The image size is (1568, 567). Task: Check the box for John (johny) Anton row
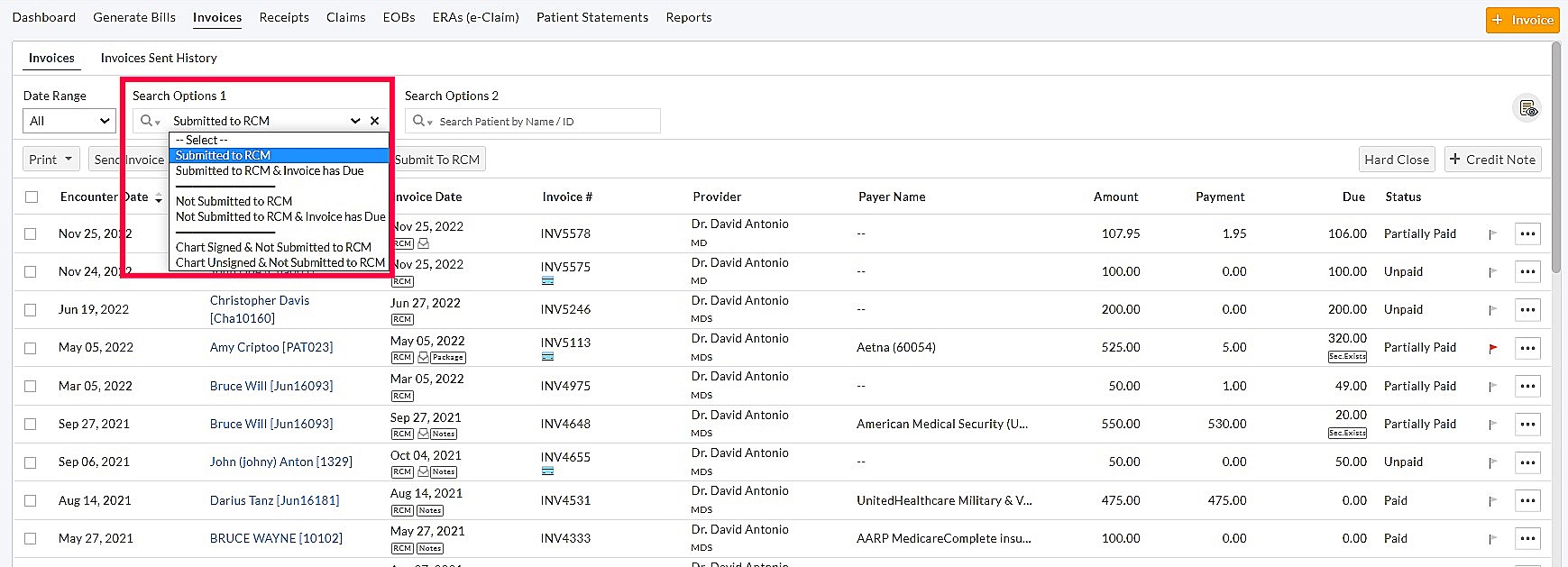(x=31, y=462)
